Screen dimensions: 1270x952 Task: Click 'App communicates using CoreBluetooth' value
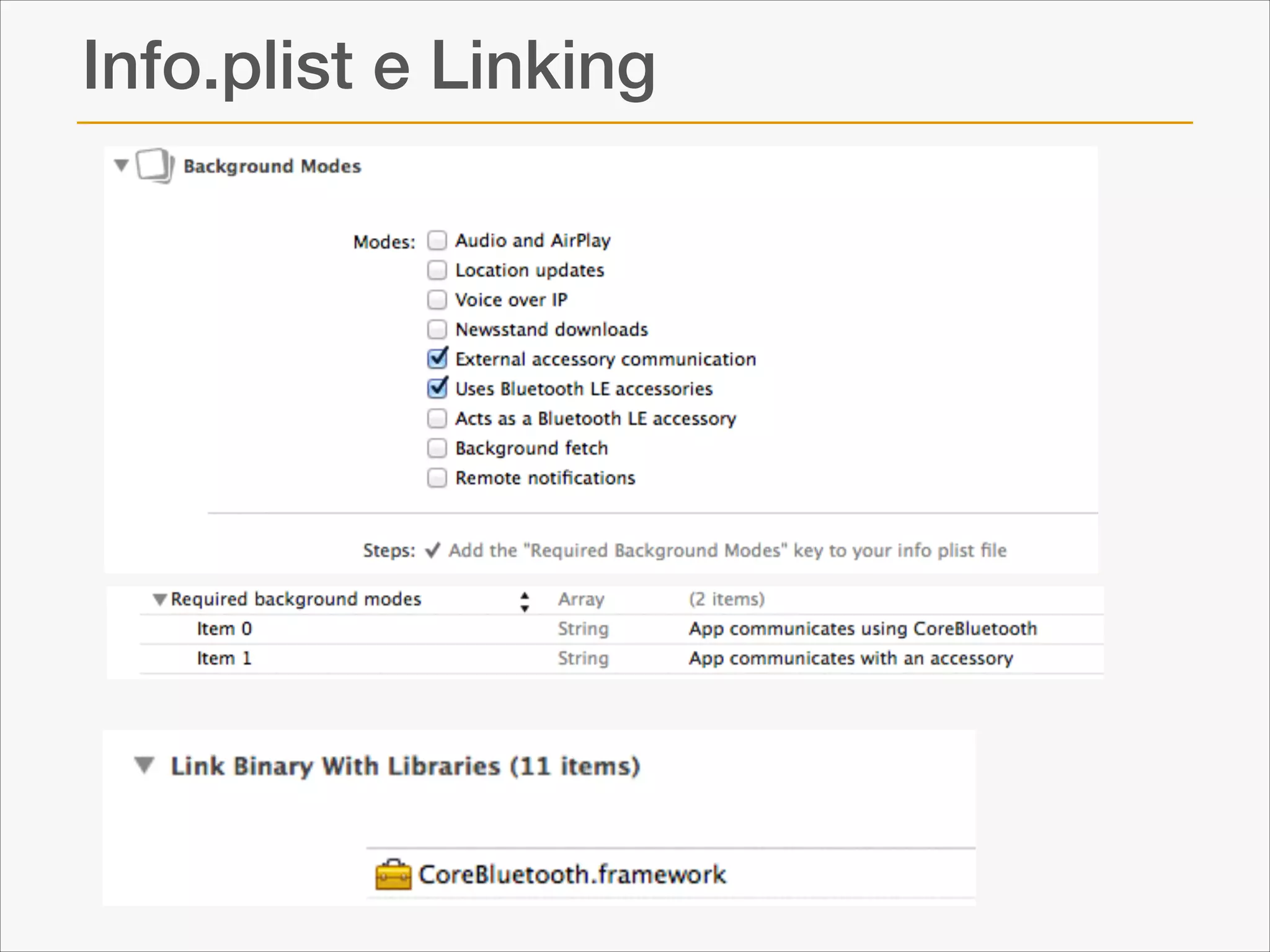point(863,628)
